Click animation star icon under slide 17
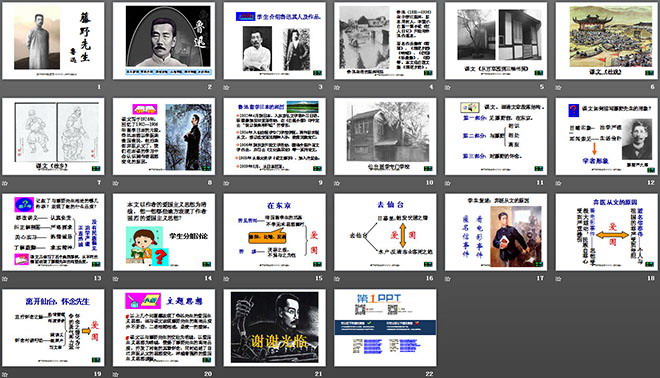 pyautogui.click(x=448, y=279)
